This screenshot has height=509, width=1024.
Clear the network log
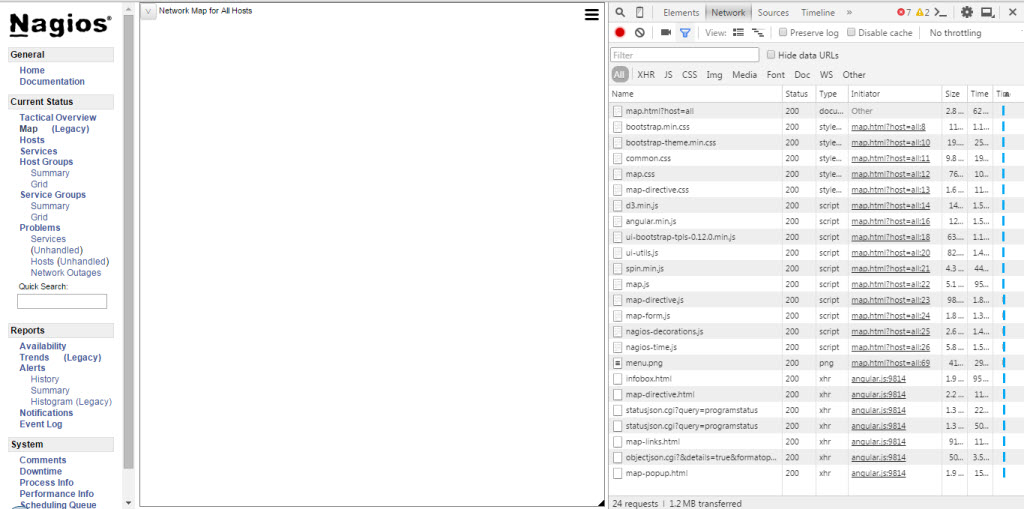(640, 33)
